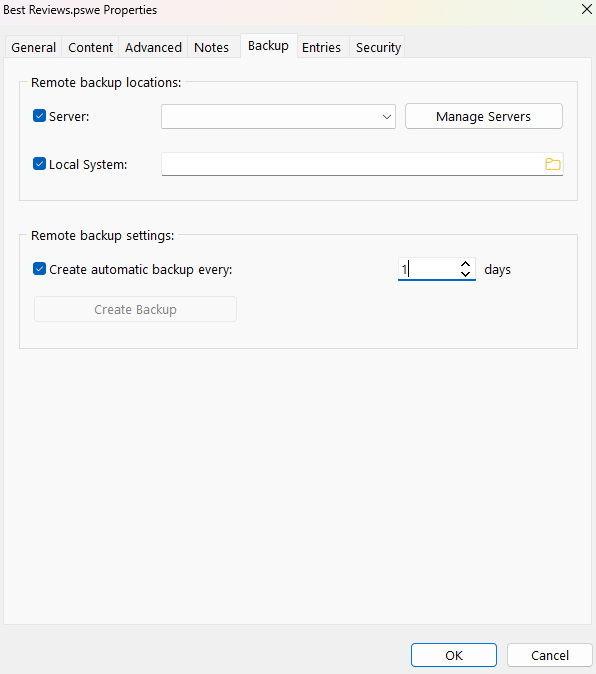596x674 pixels.
Task: Open the Security tab
Action: coord(378,47)
